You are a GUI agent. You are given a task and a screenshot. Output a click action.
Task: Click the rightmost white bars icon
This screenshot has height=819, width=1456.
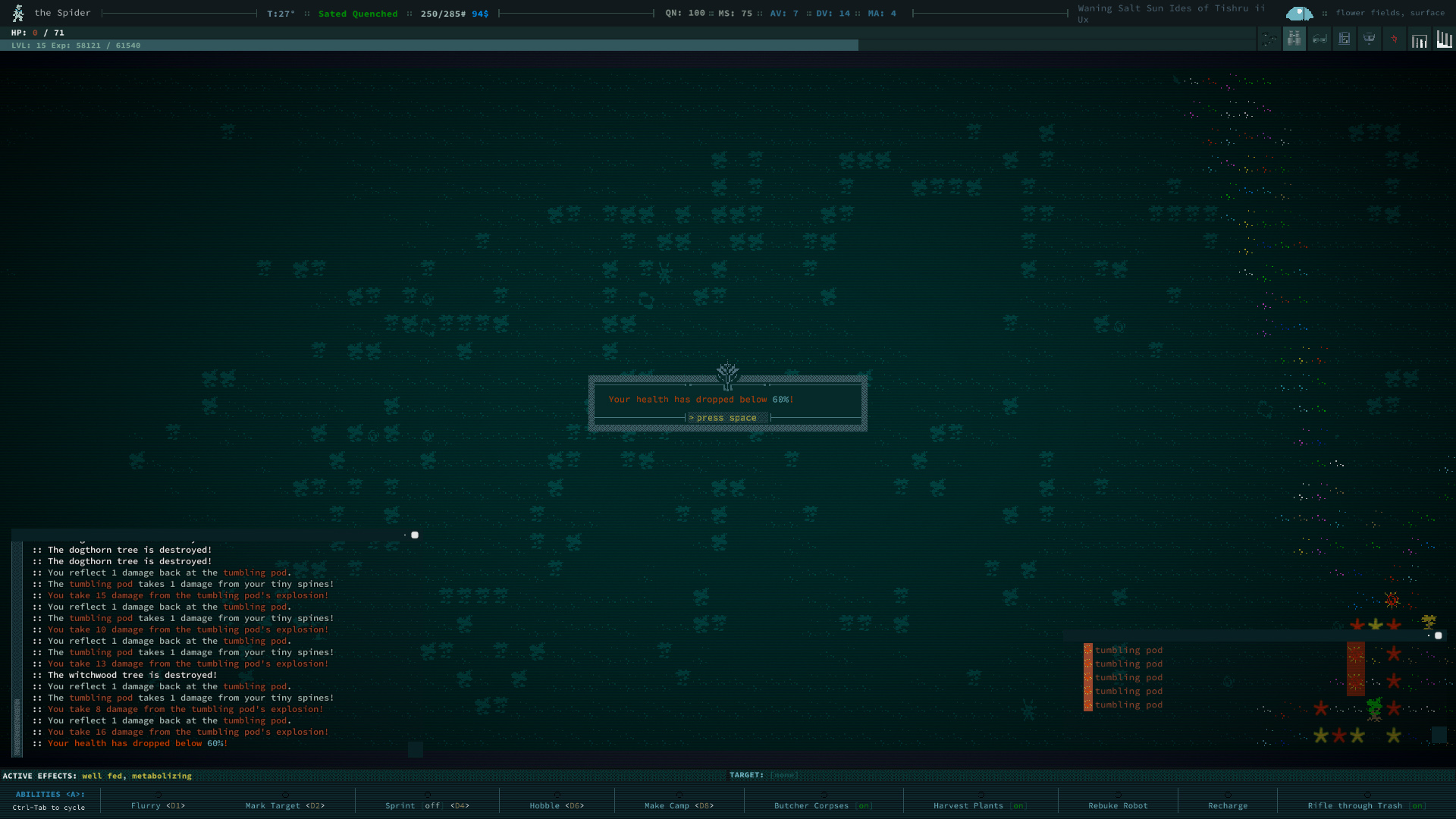(x=1444, y=39)
